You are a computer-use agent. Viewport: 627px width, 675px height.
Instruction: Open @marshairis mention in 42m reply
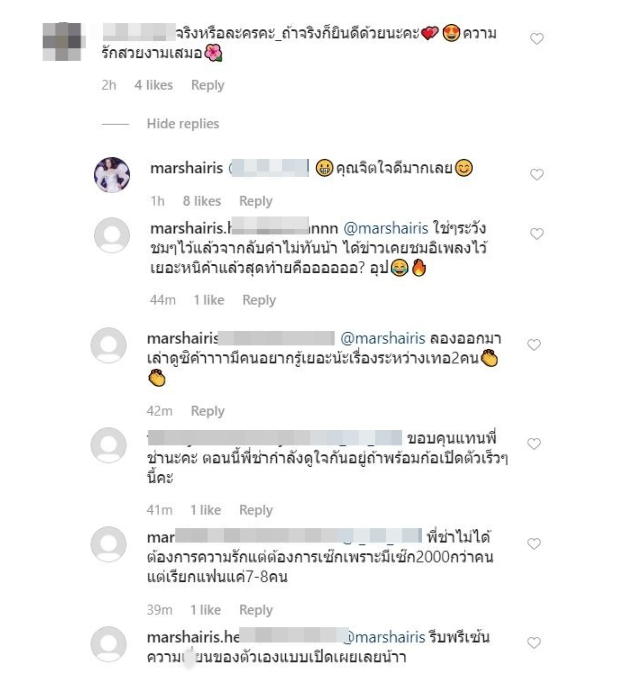point(383,339)
